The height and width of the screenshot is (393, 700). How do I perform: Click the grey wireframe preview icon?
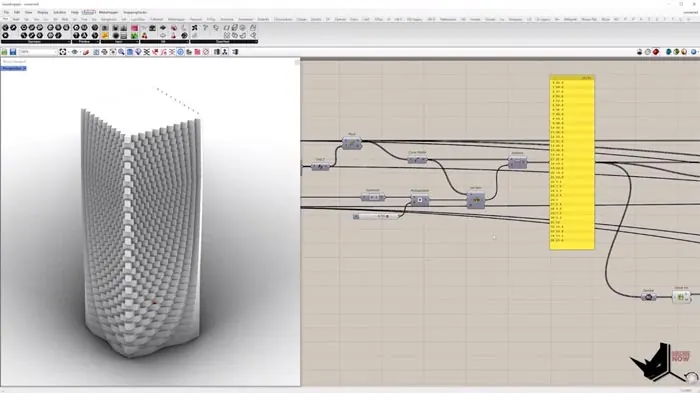pyautogui.click(x=648, y=52)
